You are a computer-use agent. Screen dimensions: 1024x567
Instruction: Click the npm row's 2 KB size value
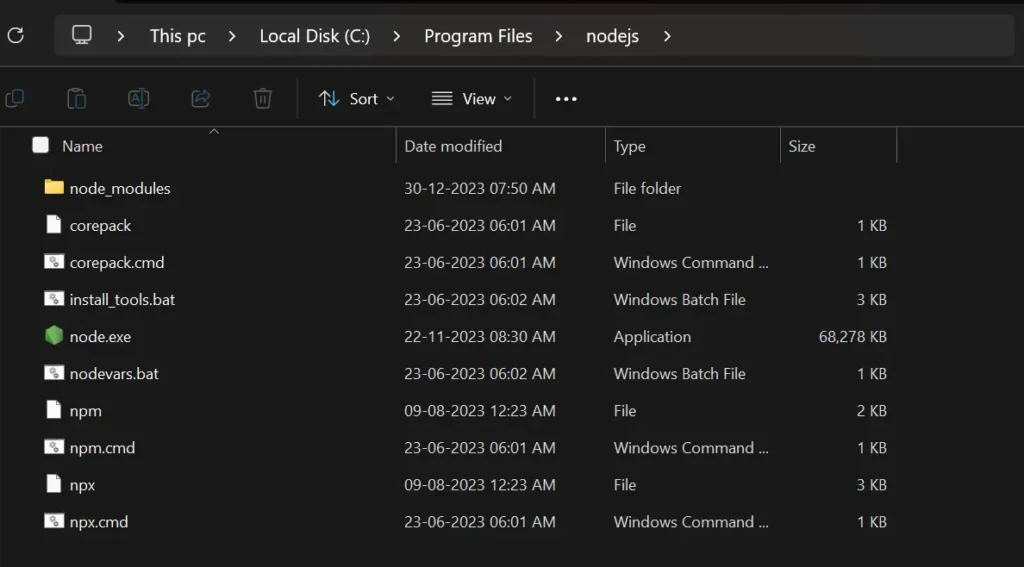point(872,411)
